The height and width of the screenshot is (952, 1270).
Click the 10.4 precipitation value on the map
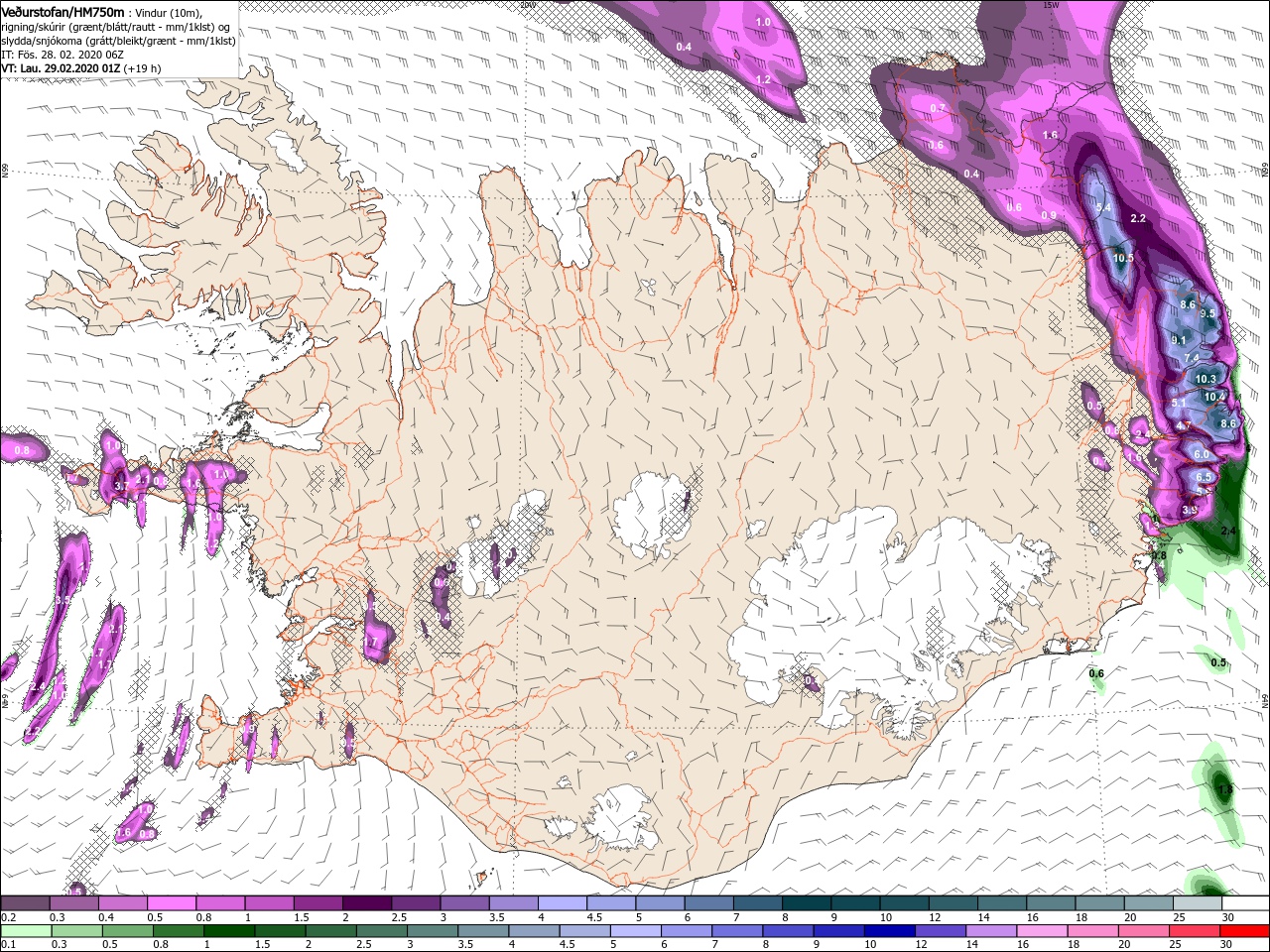(1214, 397)
